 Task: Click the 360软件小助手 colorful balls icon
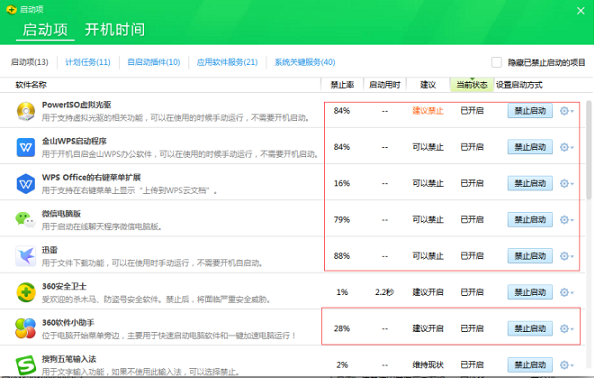[x=25, y=329]
